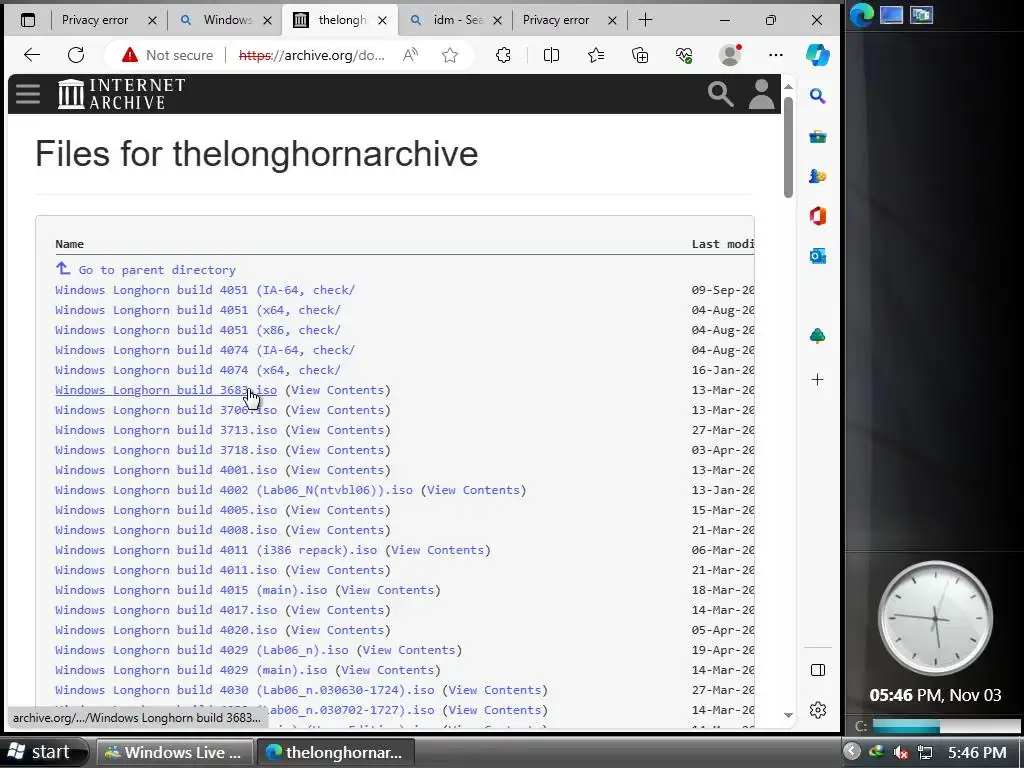Open Settings and more ellipsis menu

click(x=776, y=55)
